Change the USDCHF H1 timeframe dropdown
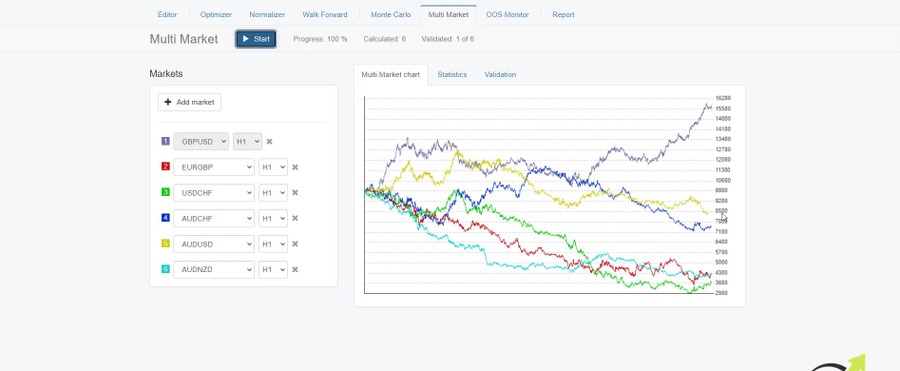 [273, 193]
